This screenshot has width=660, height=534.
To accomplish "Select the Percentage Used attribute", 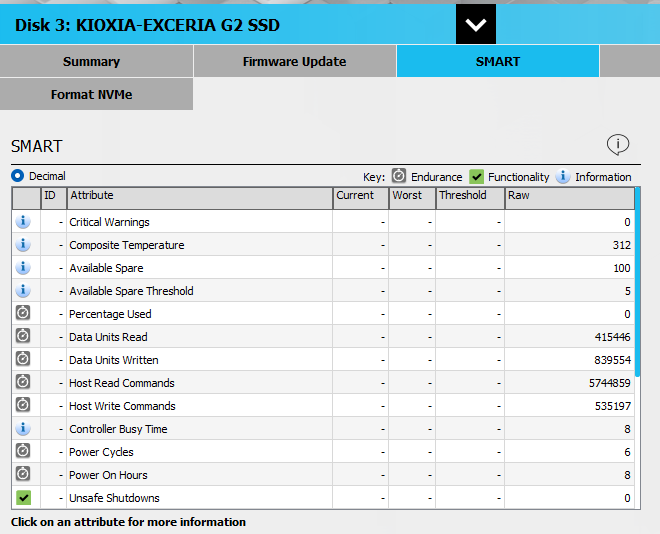I will tap(110, 314).
